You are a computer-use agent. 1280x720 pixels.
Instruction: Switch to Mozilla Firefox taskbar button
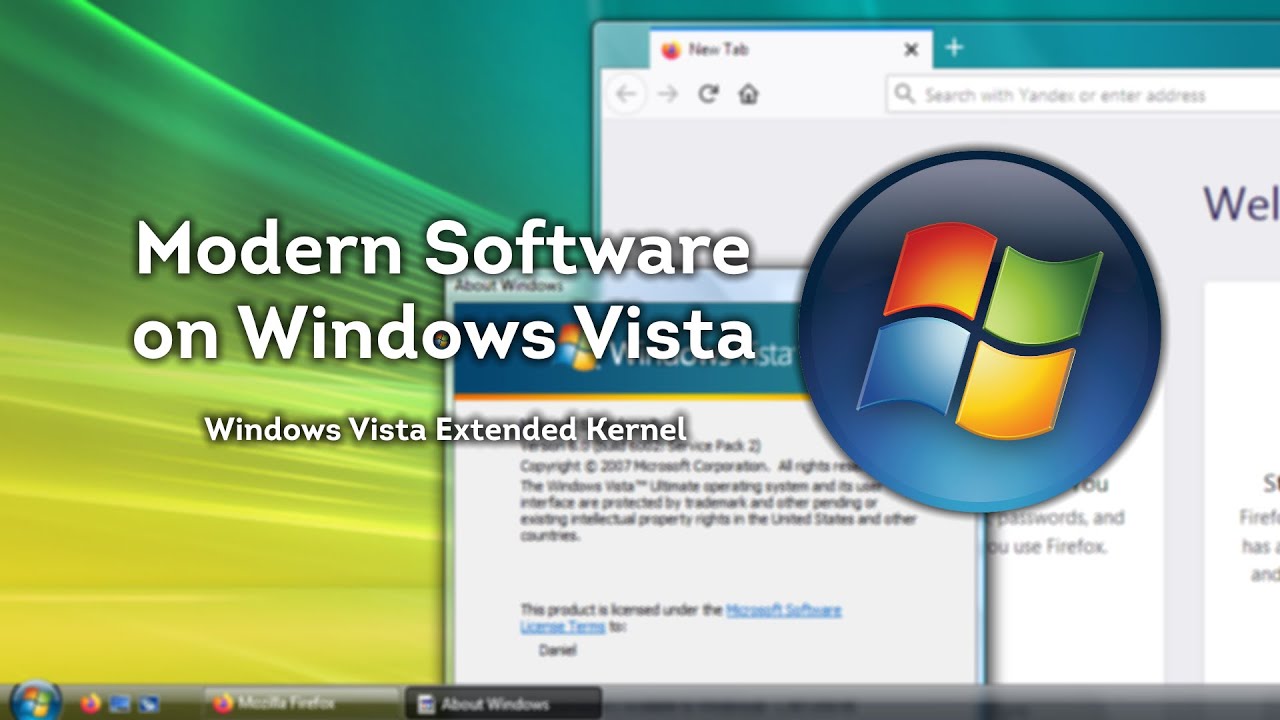[301, 703]
